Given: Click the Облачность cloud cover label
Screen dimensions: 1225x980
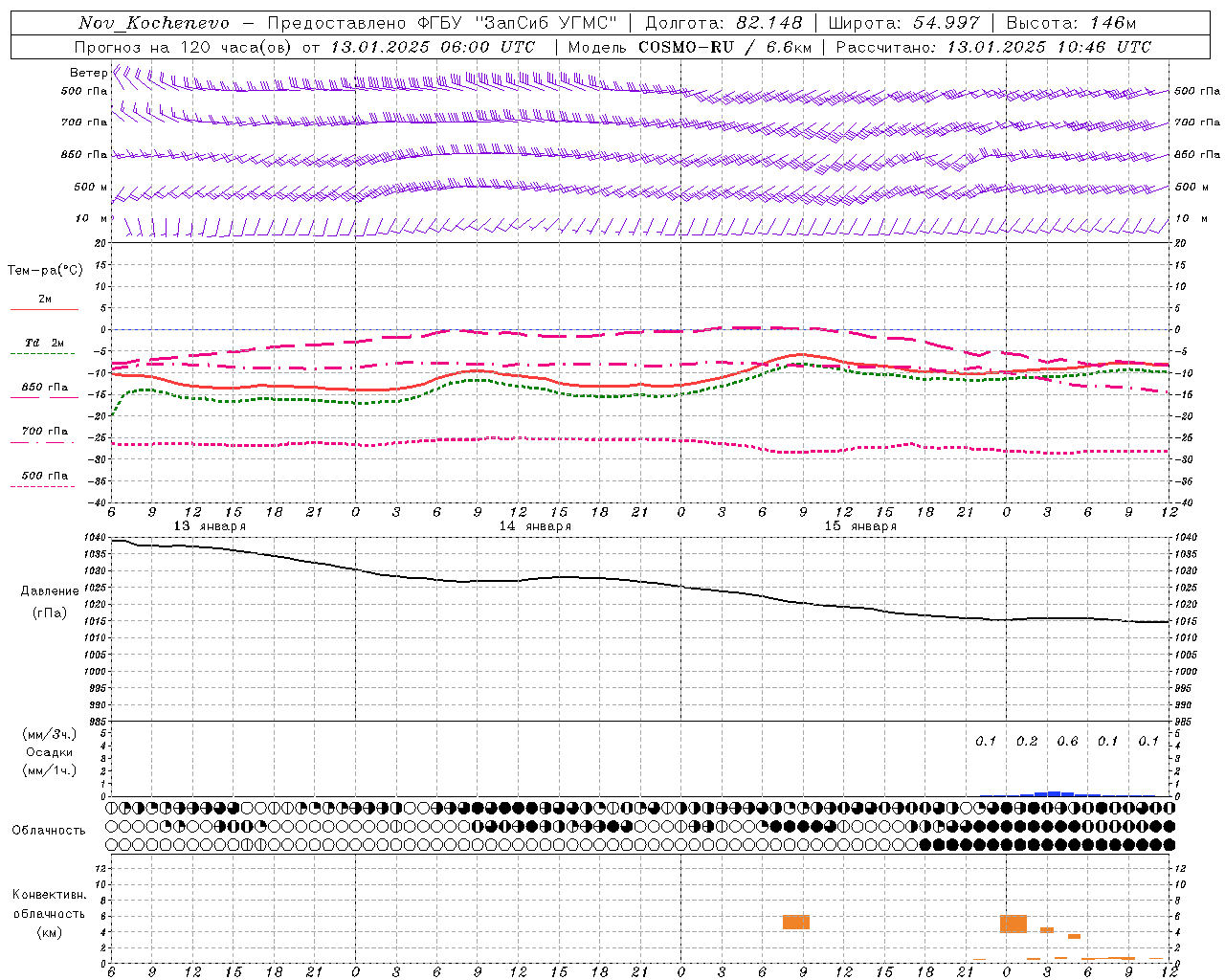Looking at the screenshot, I should (x=49, y=830).
